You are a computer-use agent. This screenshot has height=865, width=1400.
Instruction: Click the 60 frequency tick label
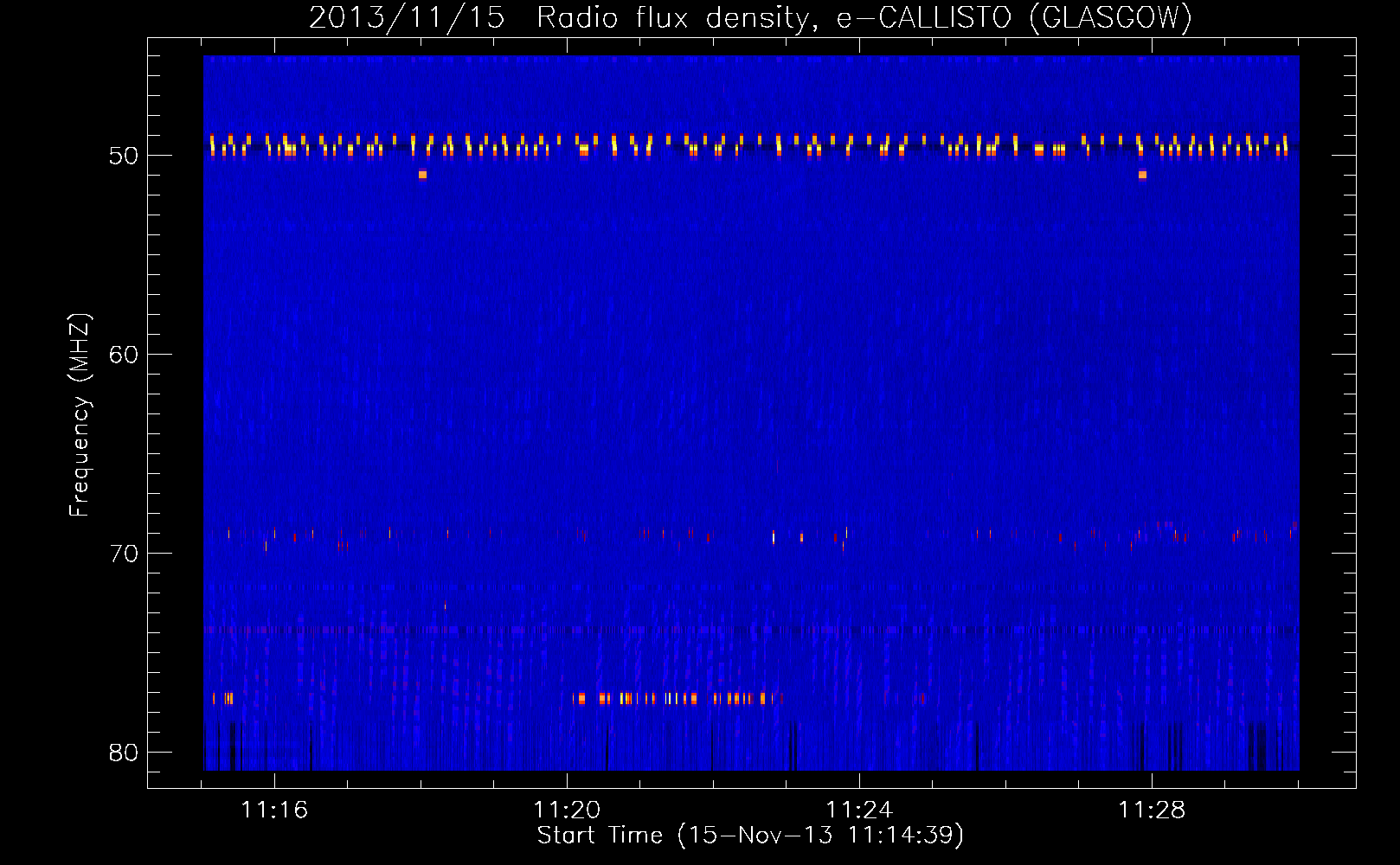coord(124,355)
